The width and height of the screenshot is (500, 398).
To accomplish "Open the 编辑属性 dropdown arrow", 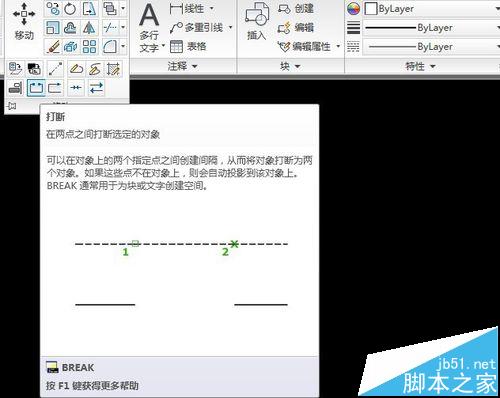I will (338, 46).
